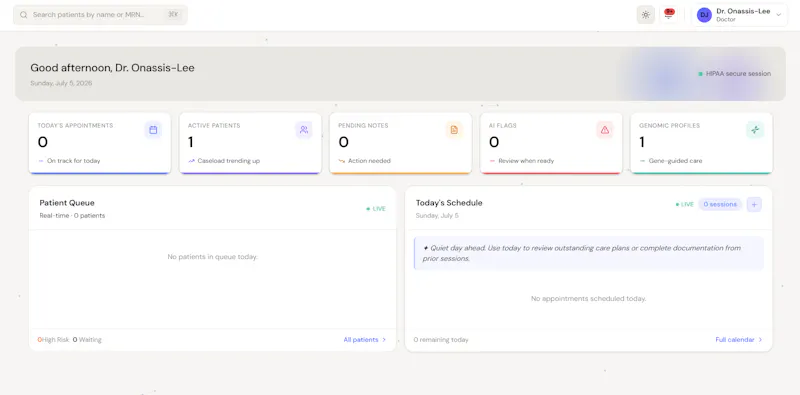Expand the Dr. Onassis-Lee account dropdown chevron

(779, 15)
